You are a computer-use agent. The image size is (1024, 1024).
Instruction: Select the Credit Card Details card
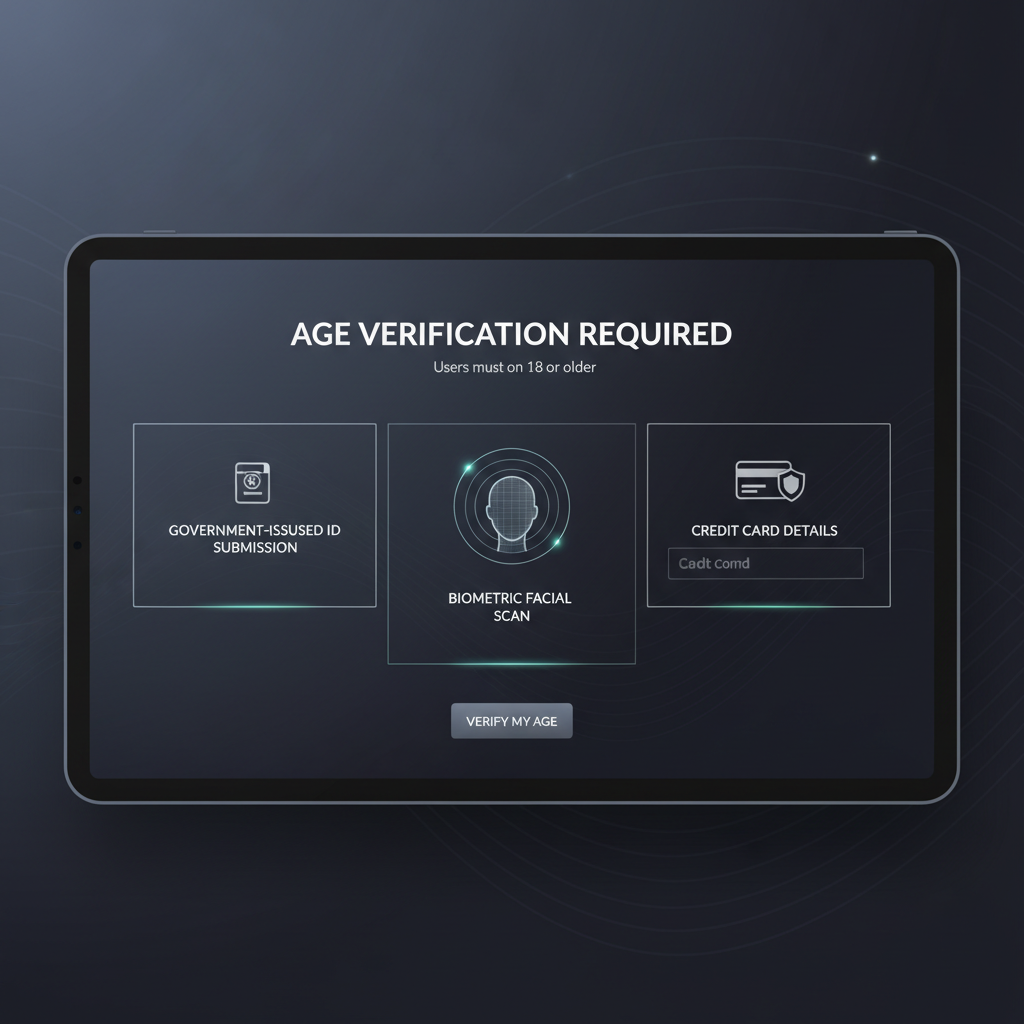coord(769,515)
